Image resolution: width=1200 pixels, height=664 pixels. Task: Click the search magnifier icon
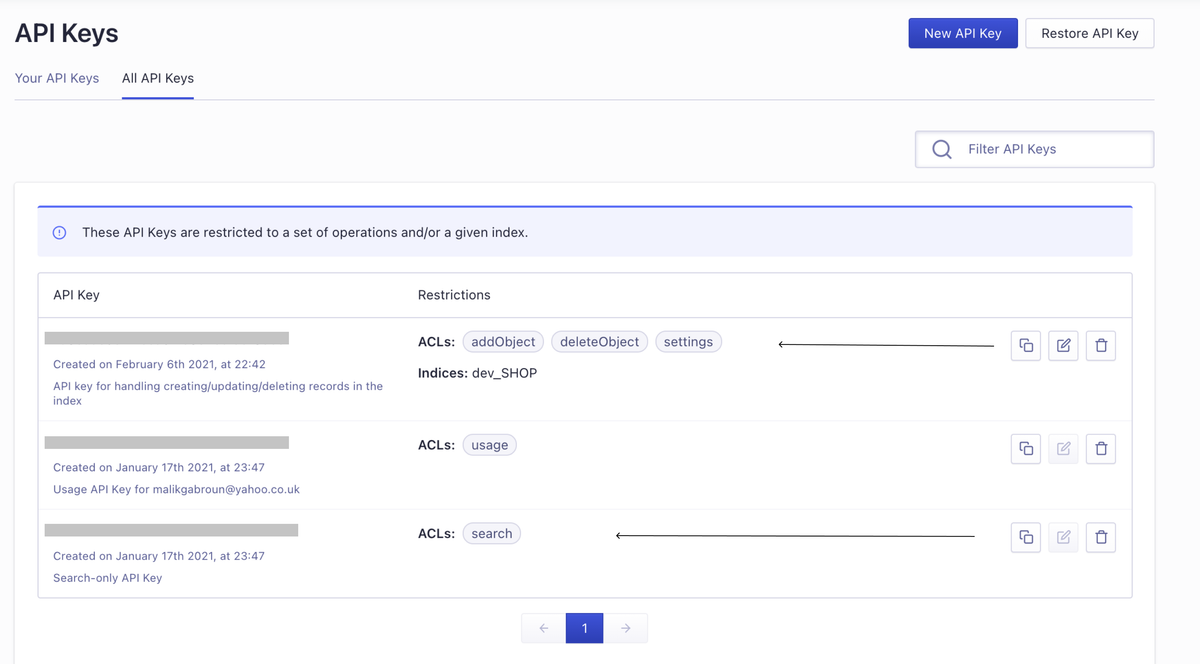[x=941, y=149]
